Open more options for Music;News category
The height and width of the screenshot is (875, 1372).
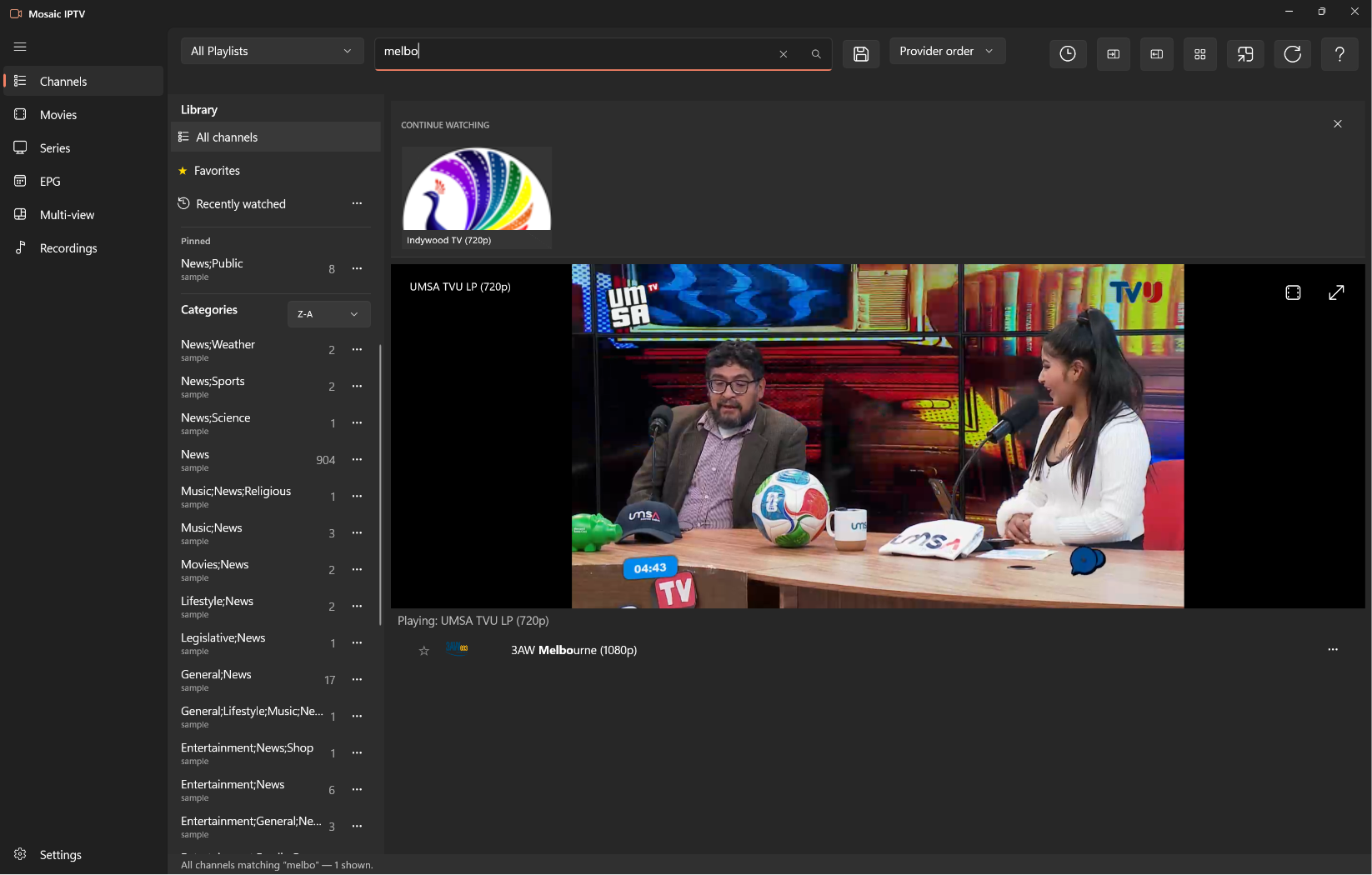357,533
